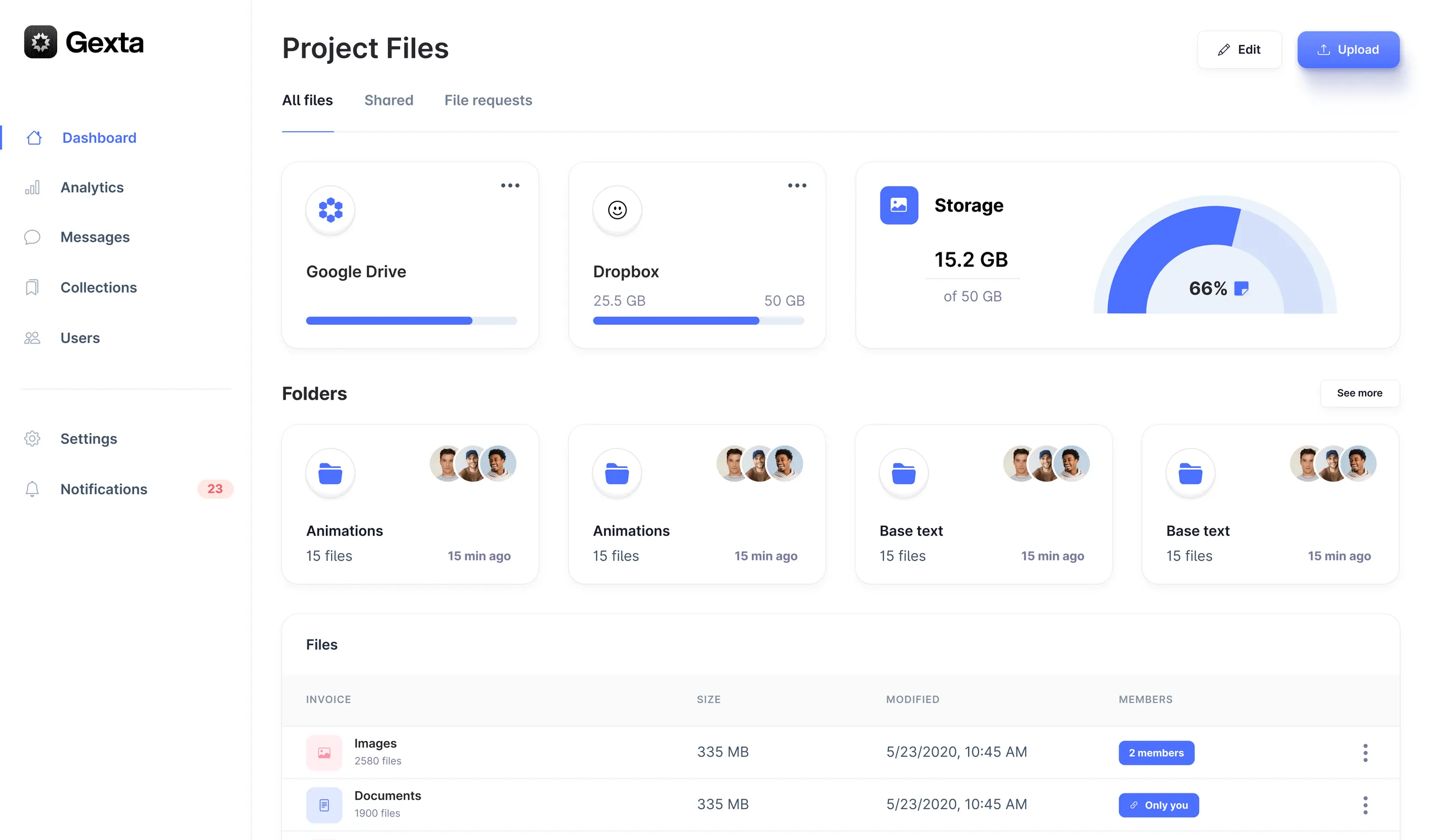Switch to the Shared tab
This screenshot has height=840, width=1430.
point(389,101)
